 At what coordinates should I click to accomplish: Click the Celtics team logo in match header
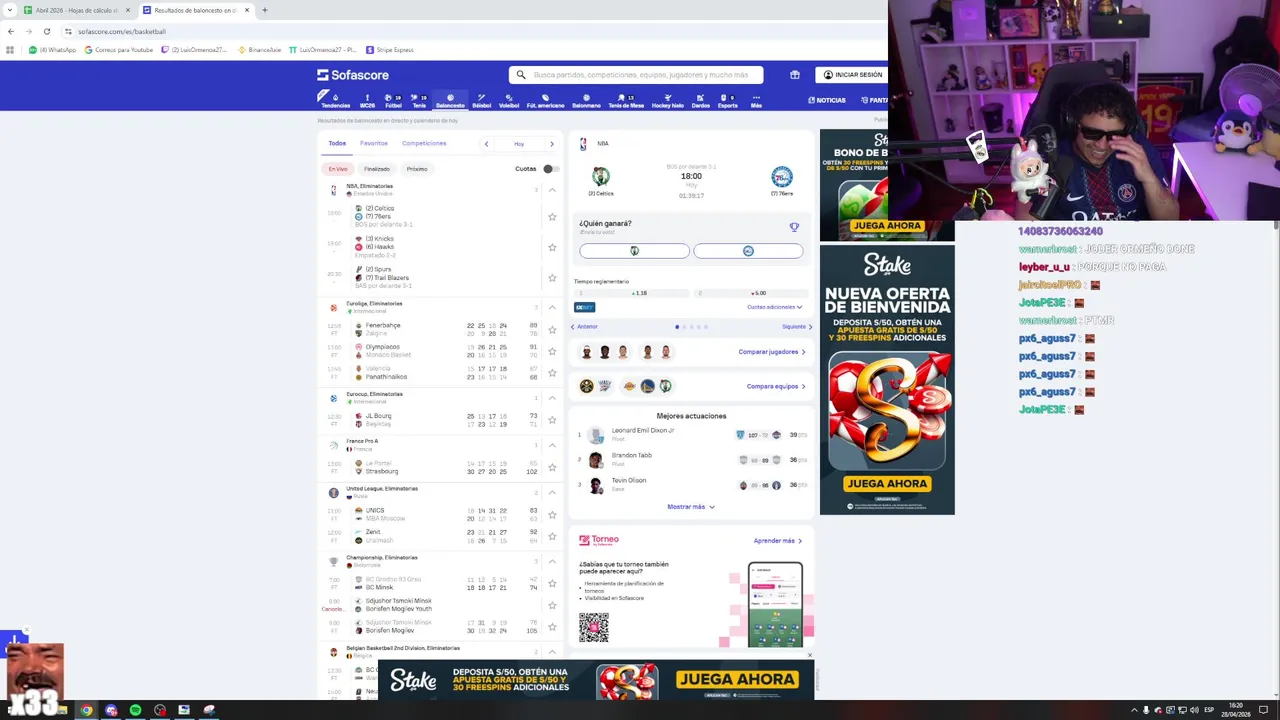[x=601, y=177]
